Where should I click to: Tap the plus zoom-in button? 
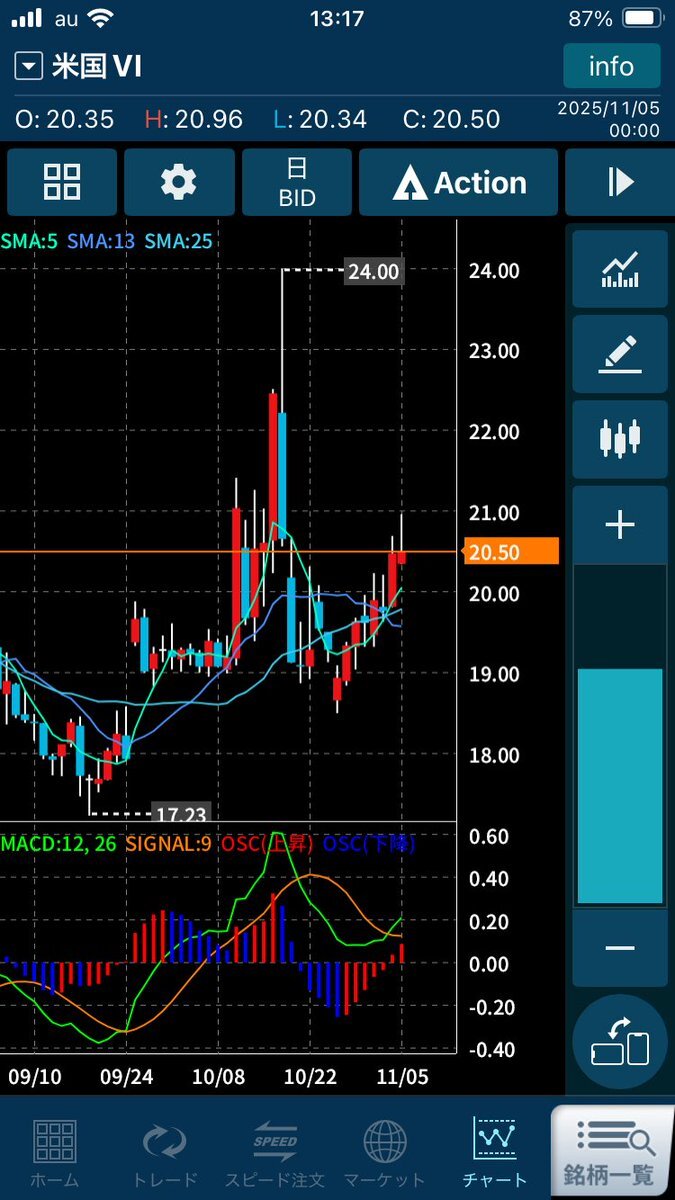(620, 525)
